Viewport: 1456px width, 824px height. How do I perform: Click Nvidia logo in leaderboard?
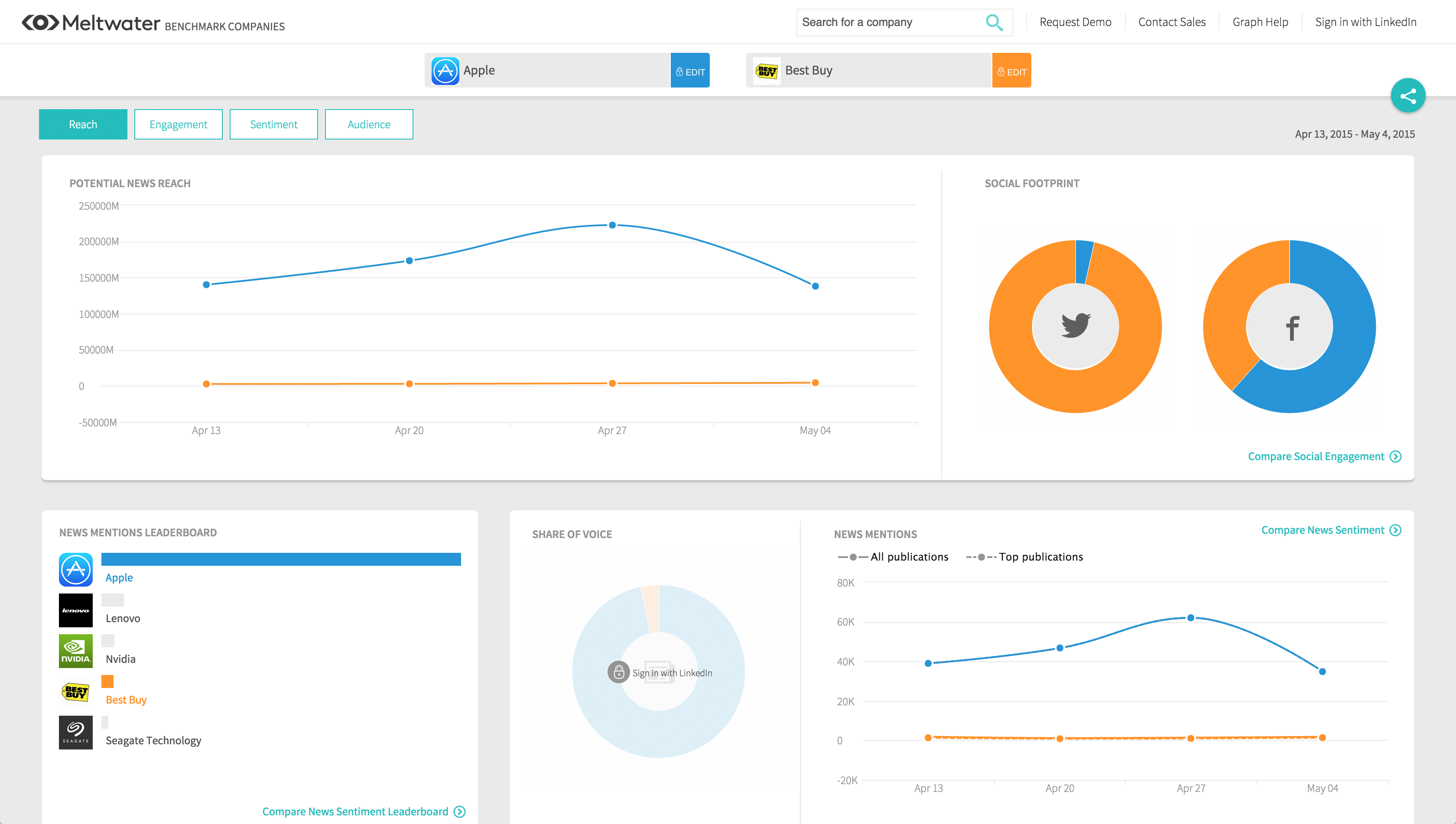(x=76, y=651)
